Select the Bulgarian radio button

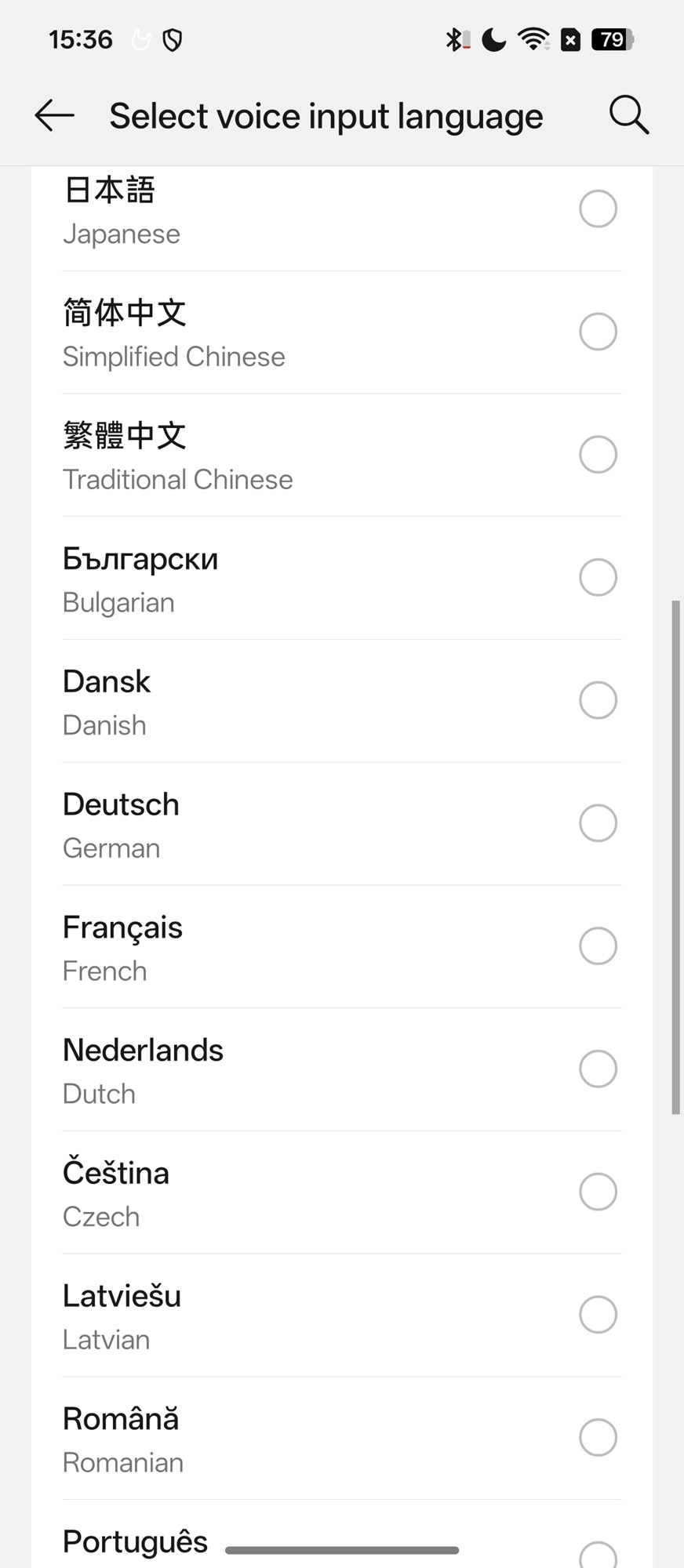coord(598,578)
